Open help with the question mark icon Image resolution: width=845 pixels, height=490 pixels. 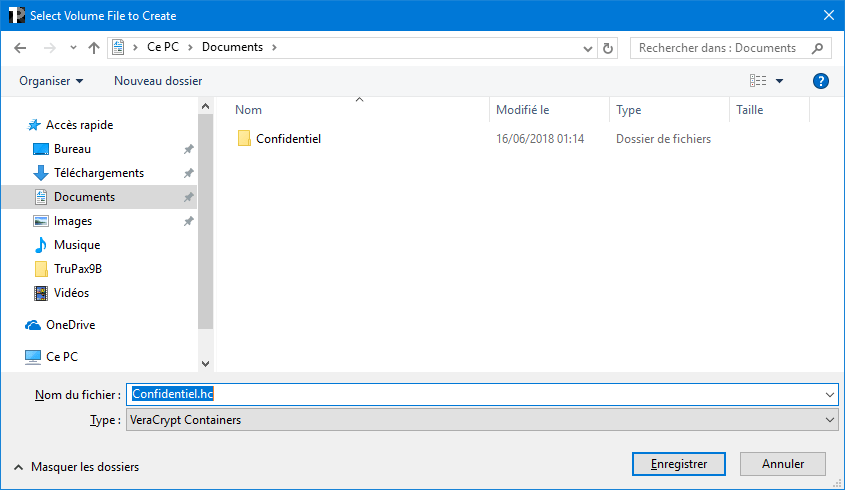coord(820,81)
